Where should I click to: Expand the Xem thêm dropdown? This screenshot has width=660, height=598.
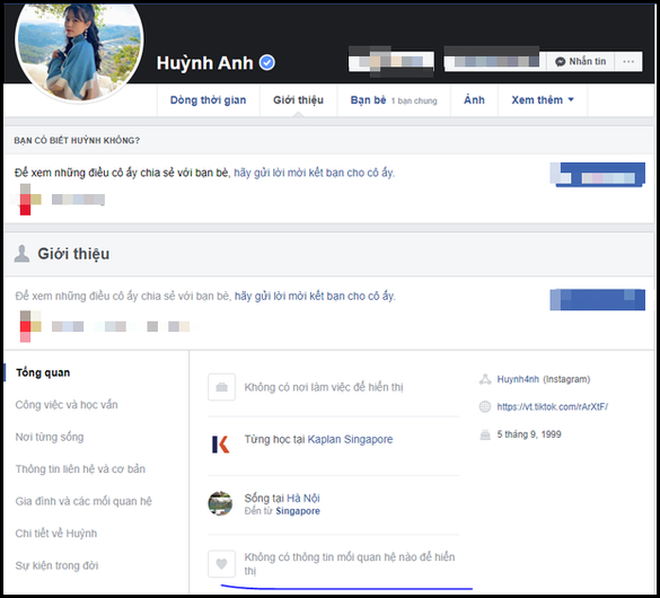[x=542, y=100]
